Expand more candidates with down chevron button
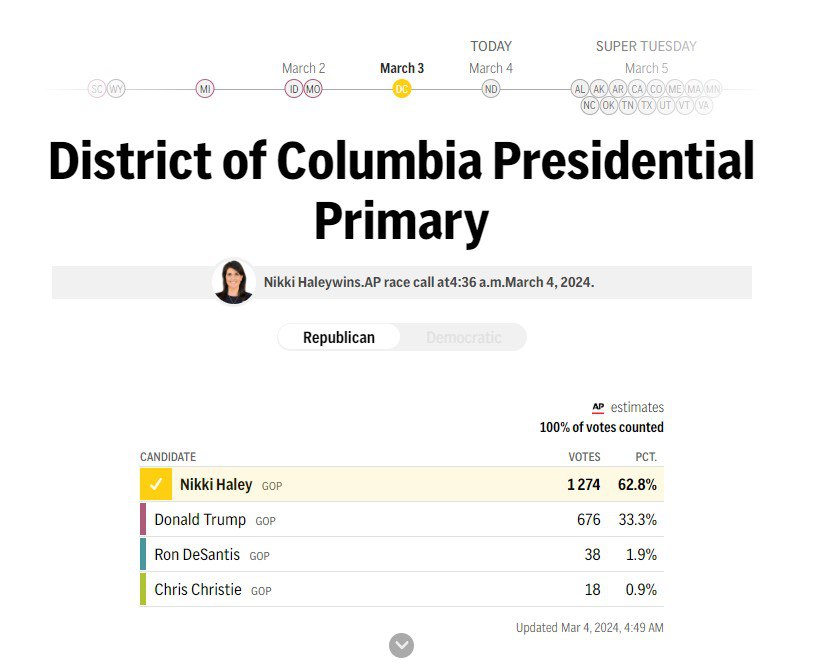This screenshot has height=669, width=834. tap(402, 645)
